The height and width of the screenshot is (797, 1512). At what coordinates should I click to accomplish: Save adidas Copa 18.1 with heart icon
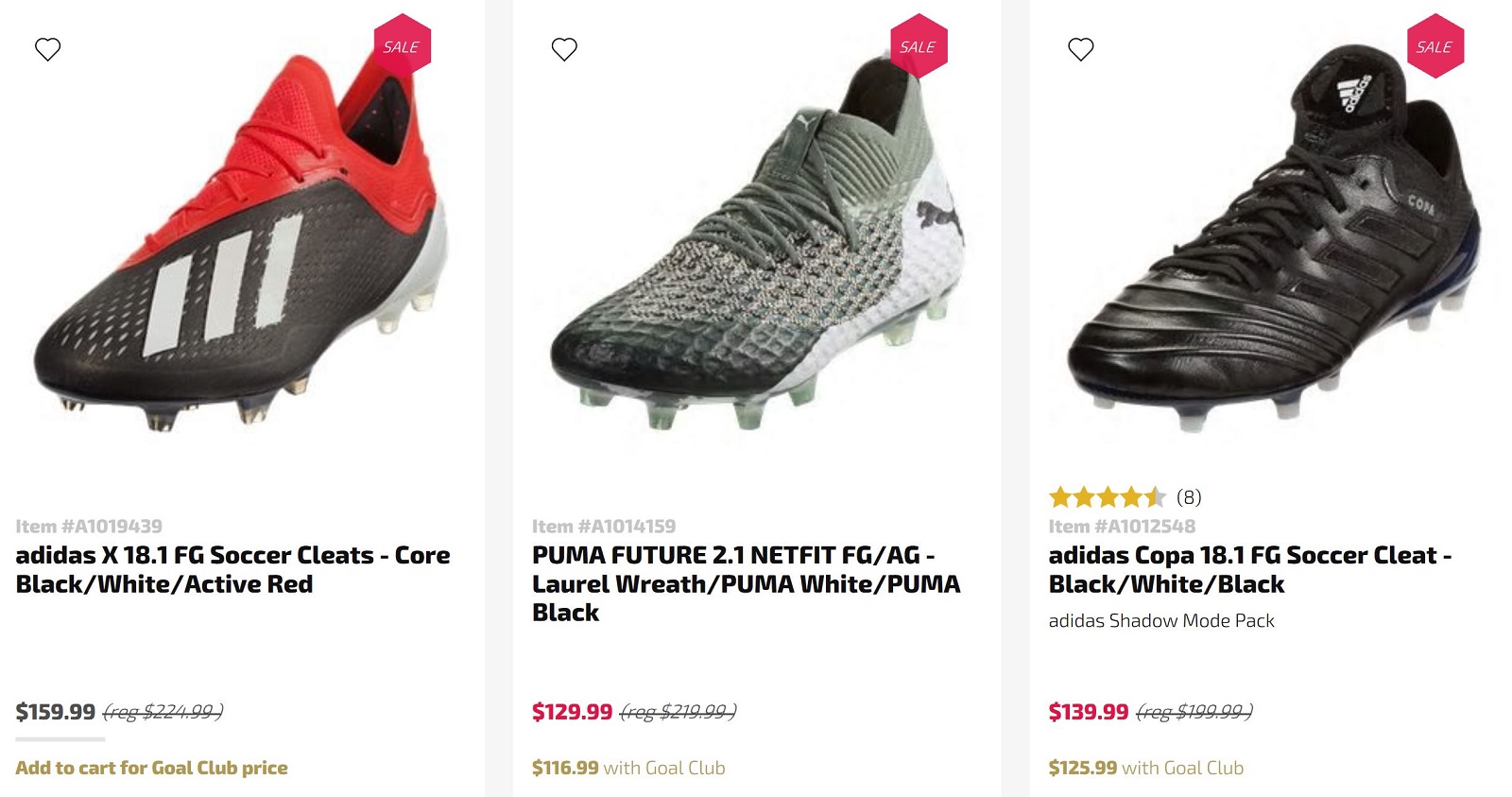[x=1080, y=49]
